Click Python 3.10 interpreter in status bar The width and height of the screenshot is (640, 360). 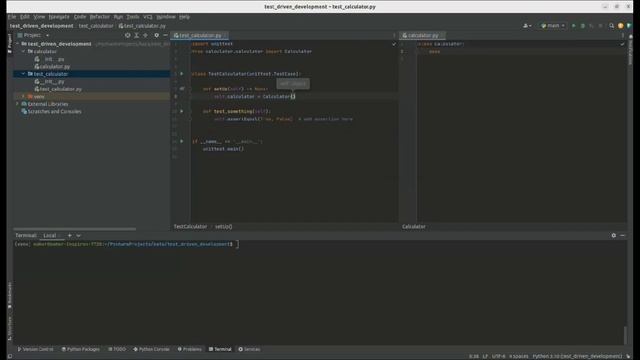pyautogui.click(x=577, y=357)
